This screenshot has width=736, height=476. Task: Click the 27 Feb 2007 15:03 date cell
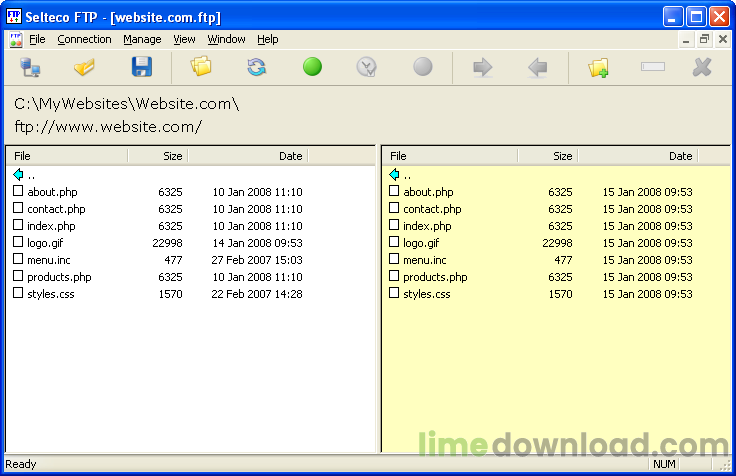click(x=257, y=260)
